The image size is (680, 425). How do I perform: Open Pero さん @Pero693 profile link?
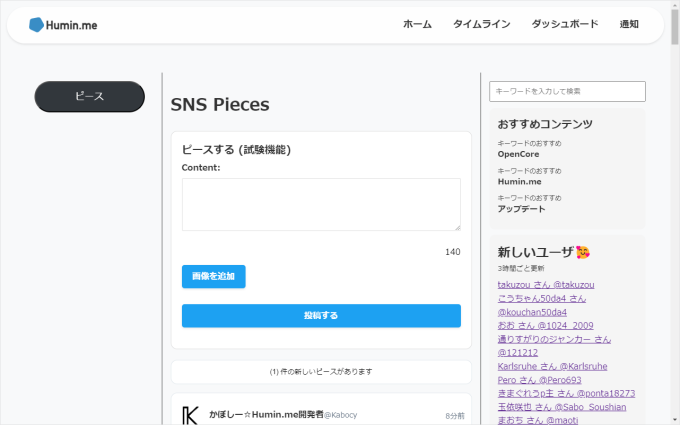pos(539,380)
